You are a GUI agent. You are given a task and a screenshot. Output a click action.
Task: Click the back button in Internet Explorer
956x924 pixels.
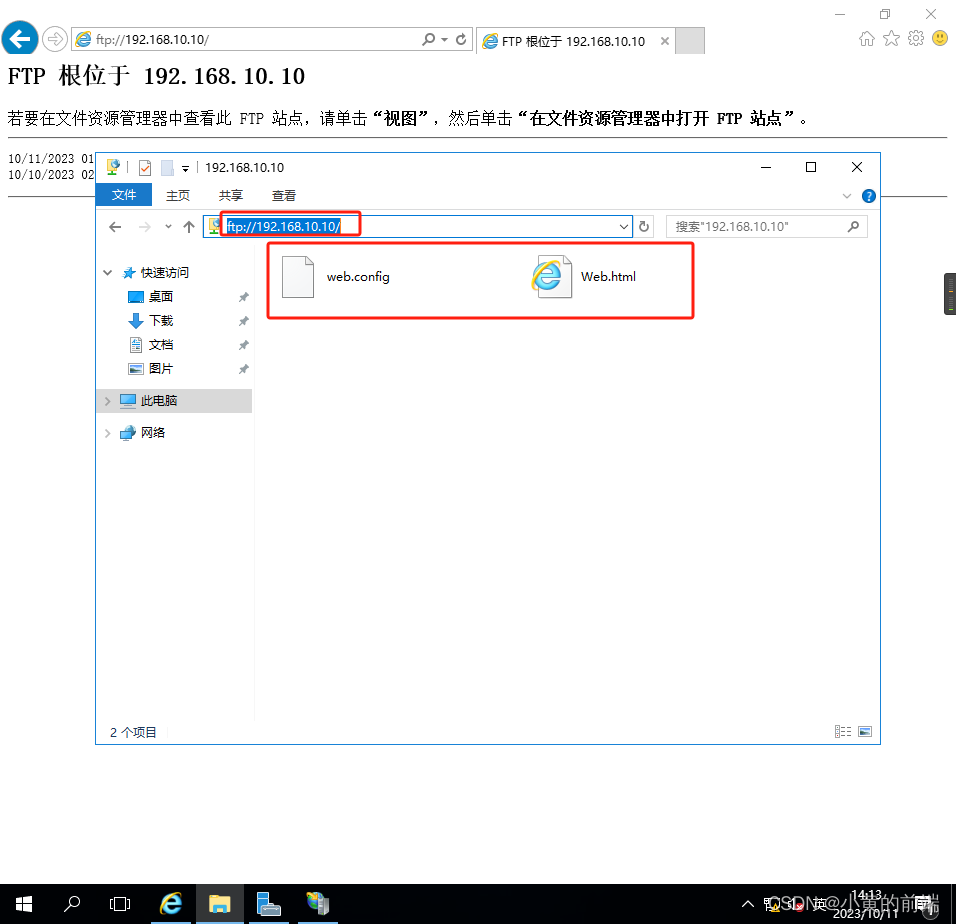pos(19,37)
